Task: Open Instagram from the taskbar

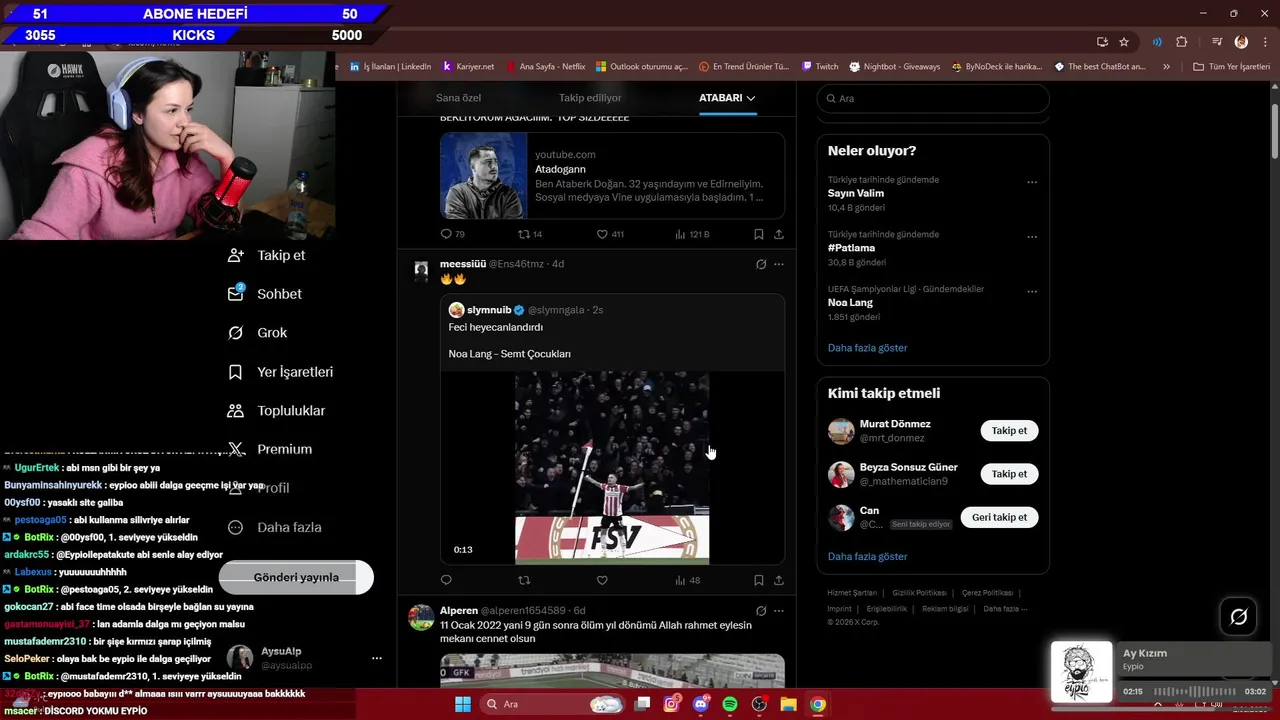Action: click(x=672, y=704)
